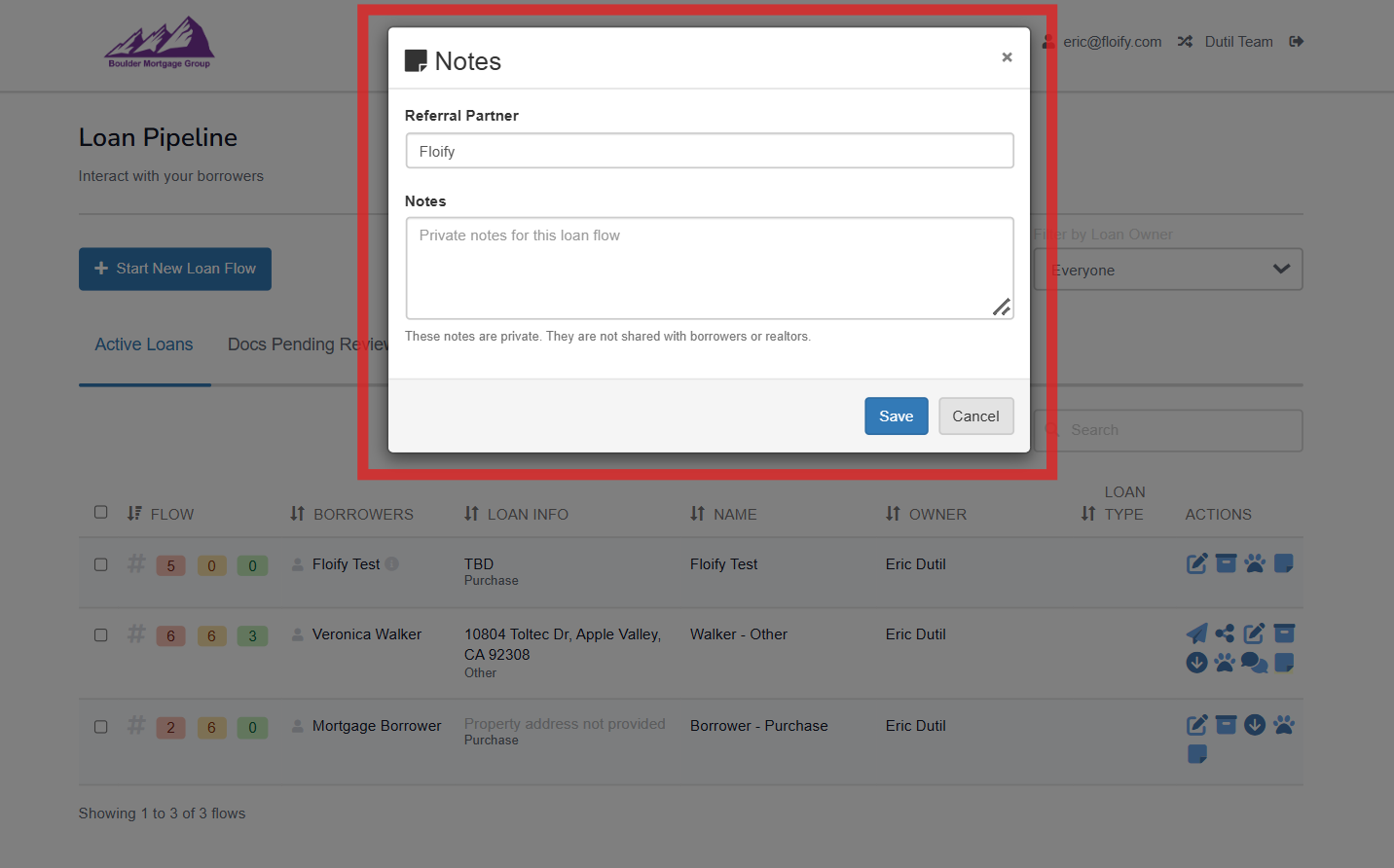
Task: Click the logout icon beside Dutil Team
Action: 1296,42
